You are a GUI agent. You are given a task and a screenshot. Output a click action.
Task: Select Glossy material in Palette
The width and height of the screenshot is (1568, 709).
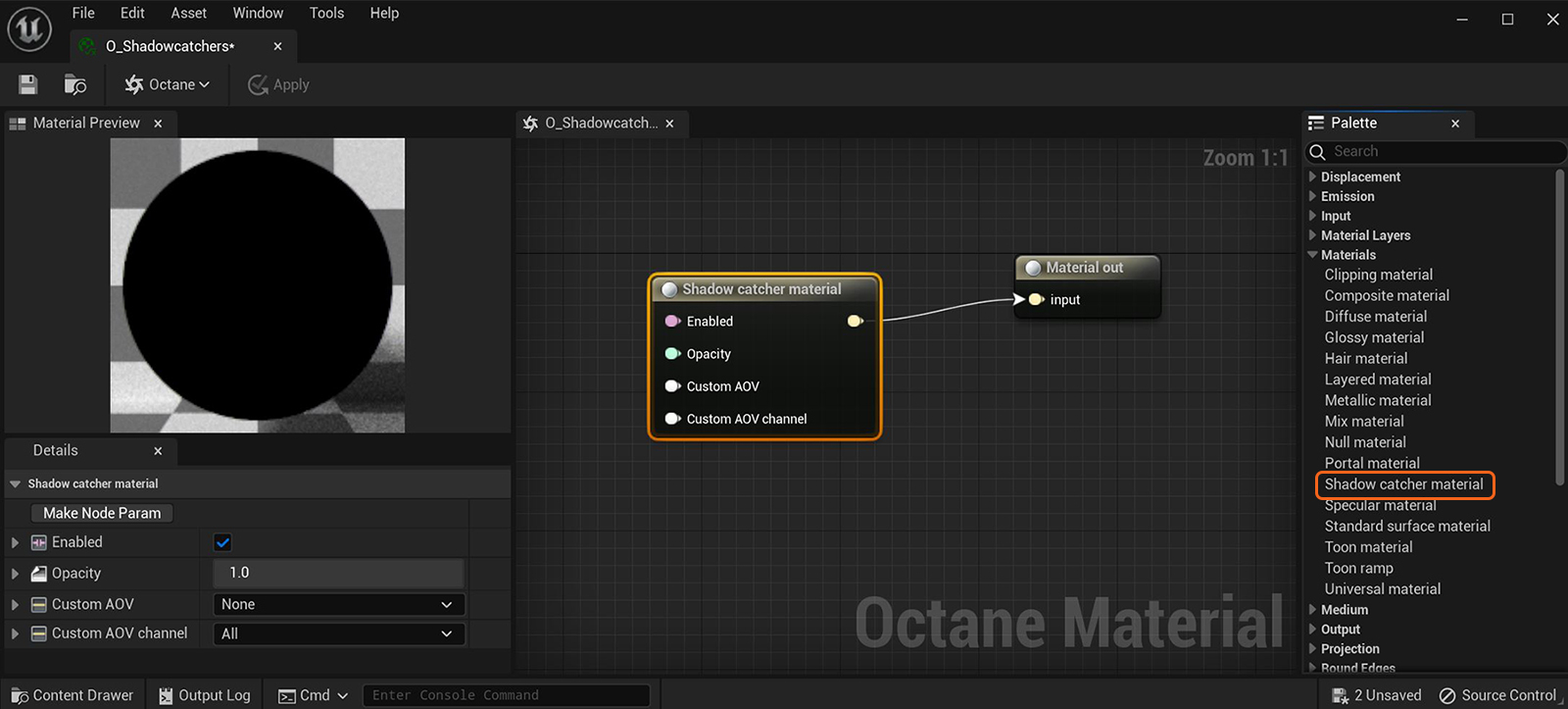pyautogui.click(x=1374, y=337)
